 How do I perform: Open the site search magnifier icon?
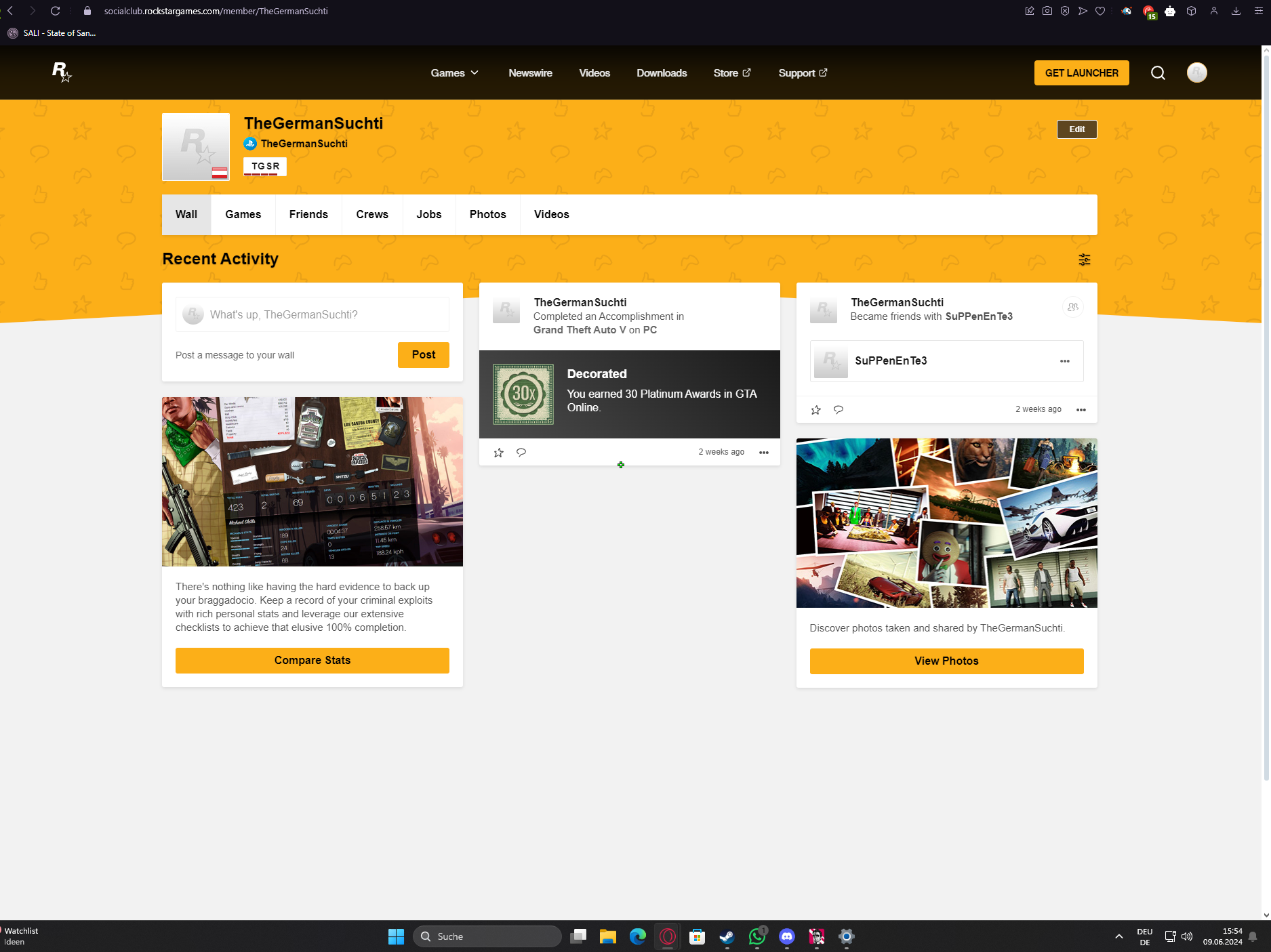pos(1158,73)
